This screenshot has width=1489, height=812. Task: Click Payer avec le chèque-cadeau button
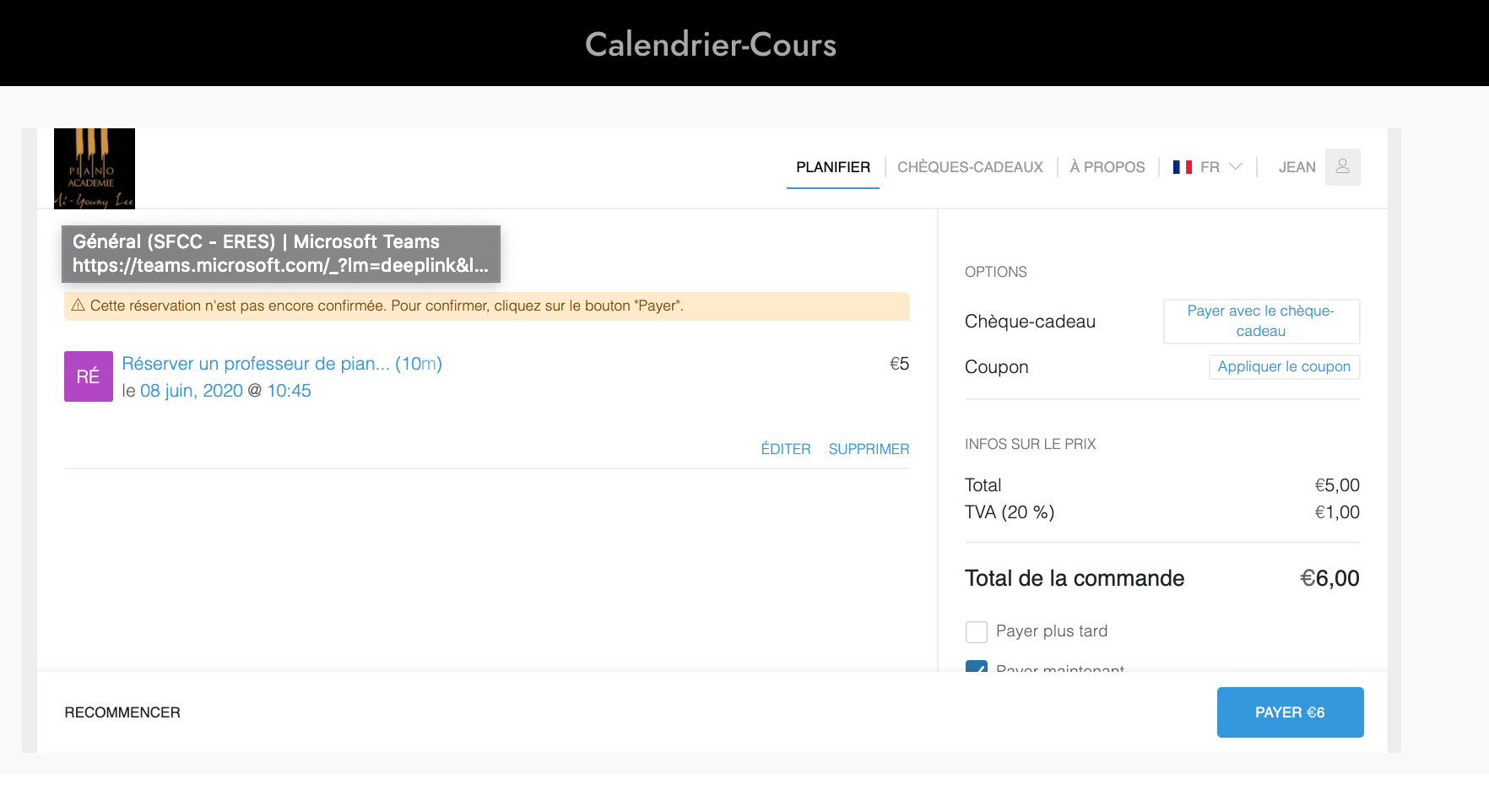coord(1260,321)
